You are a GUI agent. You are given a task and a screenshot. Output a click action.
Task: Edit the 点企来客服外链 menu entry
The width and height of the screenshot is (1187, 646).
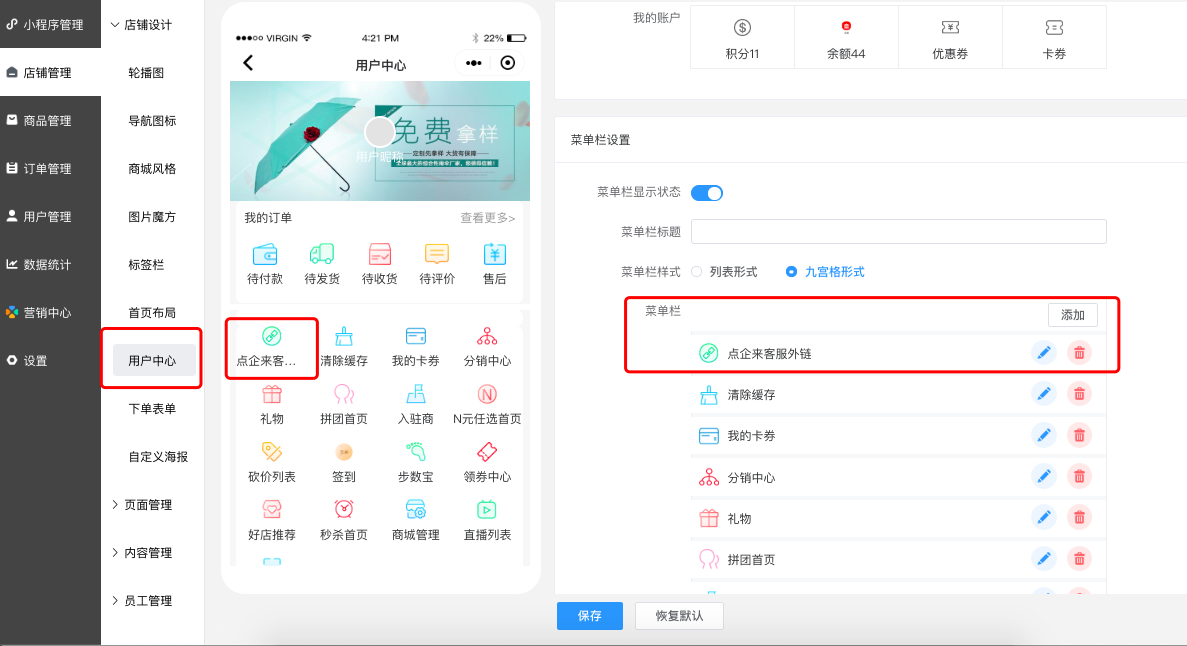click(1043, 353)
